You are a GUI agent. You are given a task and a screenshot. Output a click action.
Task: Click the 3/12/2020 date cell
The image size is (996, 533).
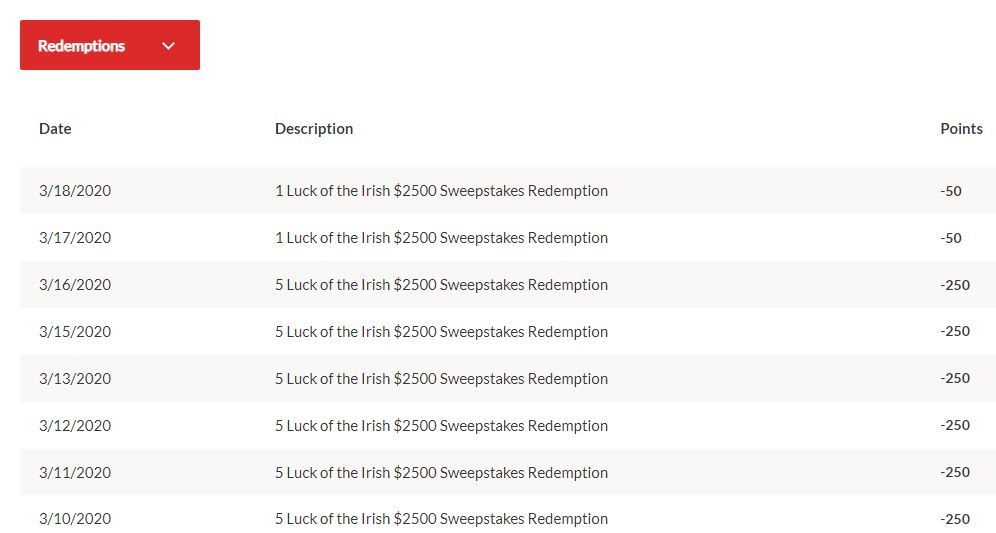pos(75,426)
